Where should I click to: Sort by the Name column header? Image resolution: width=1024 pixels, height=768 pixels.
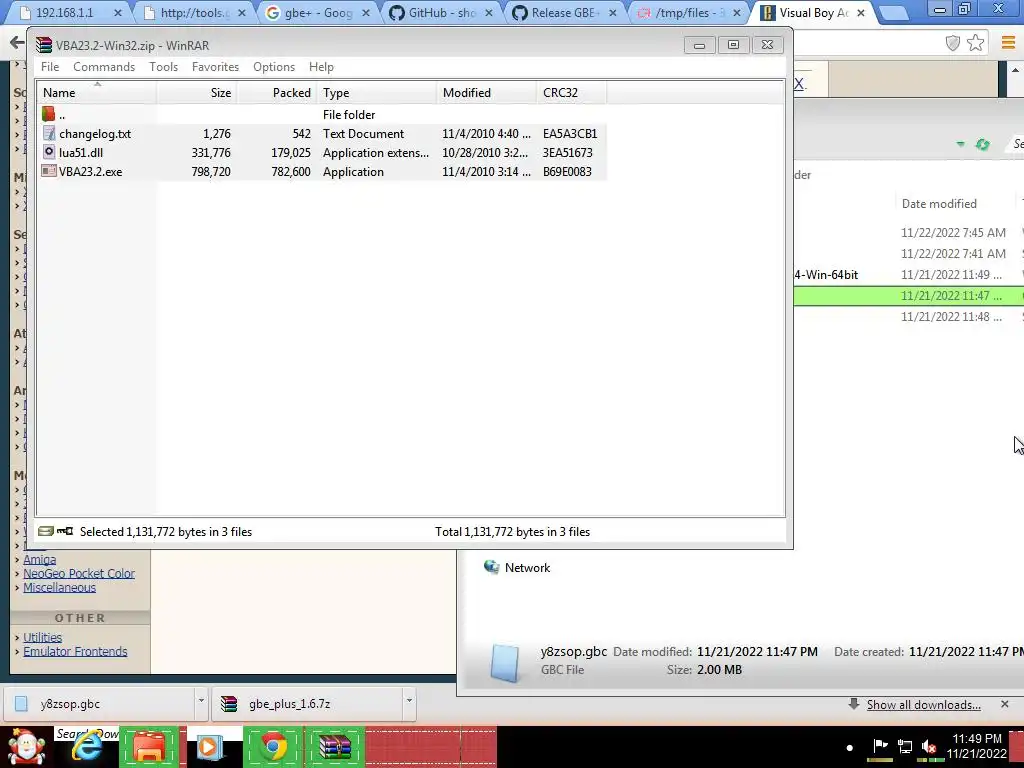97,93
